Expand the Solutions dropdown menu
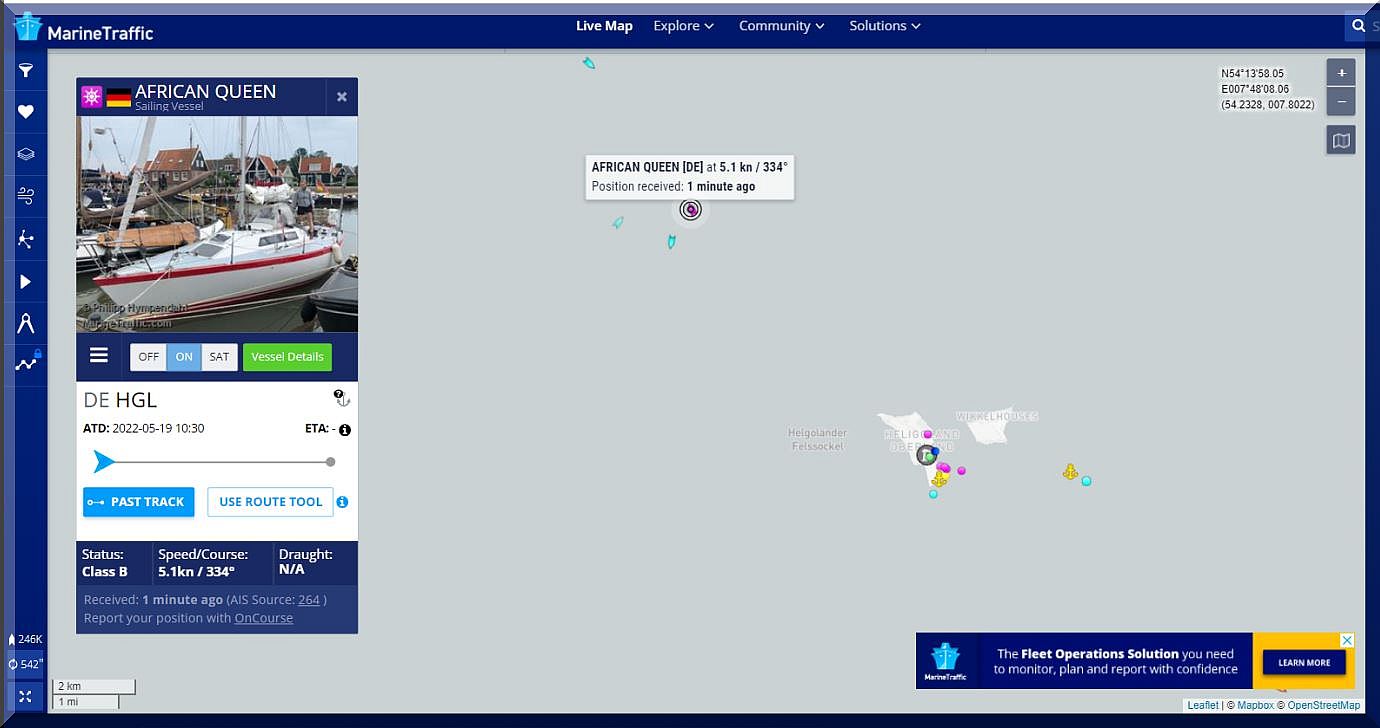The image size is (1380, 728). [x=884, y=26]
